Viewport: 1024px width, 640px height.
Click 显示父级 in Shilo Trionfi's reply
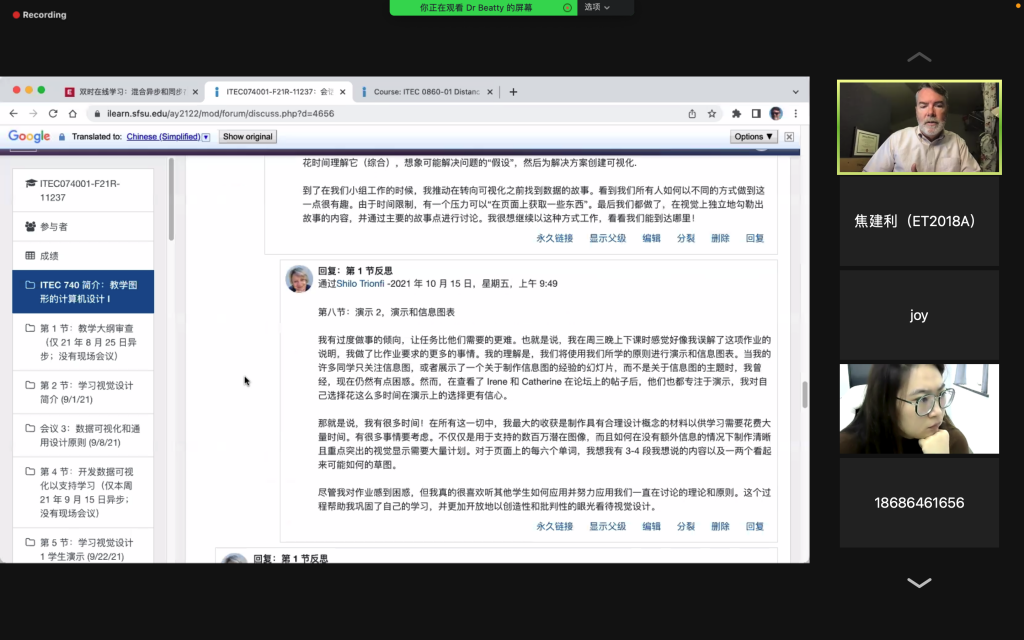(607, 526)
